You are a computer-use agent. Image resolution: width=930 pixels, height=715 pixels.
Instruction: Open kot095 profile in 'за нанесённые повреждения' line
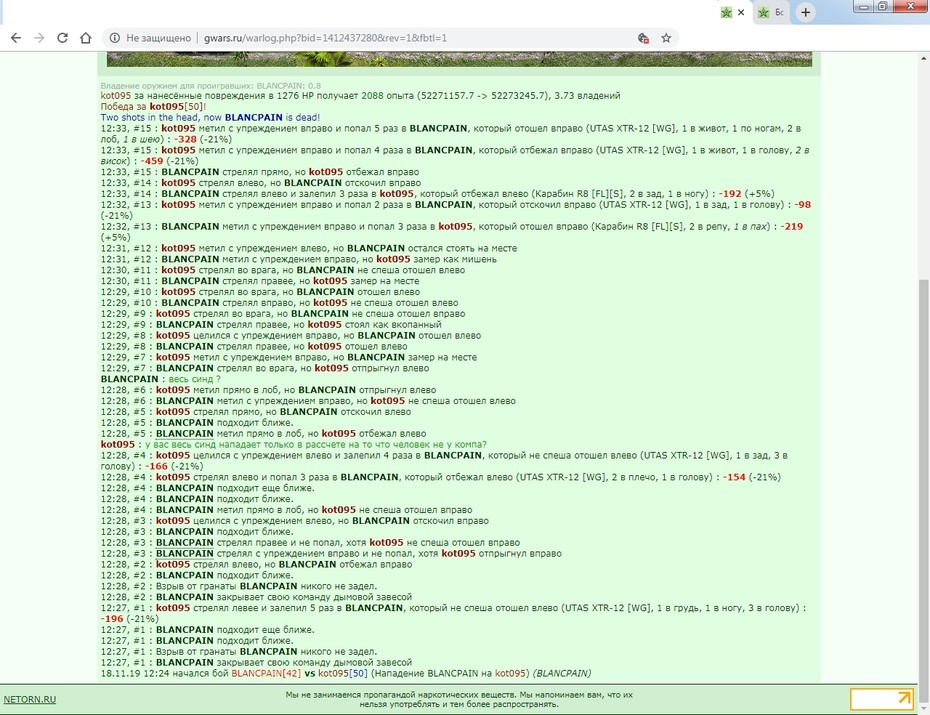pos(116,95)
